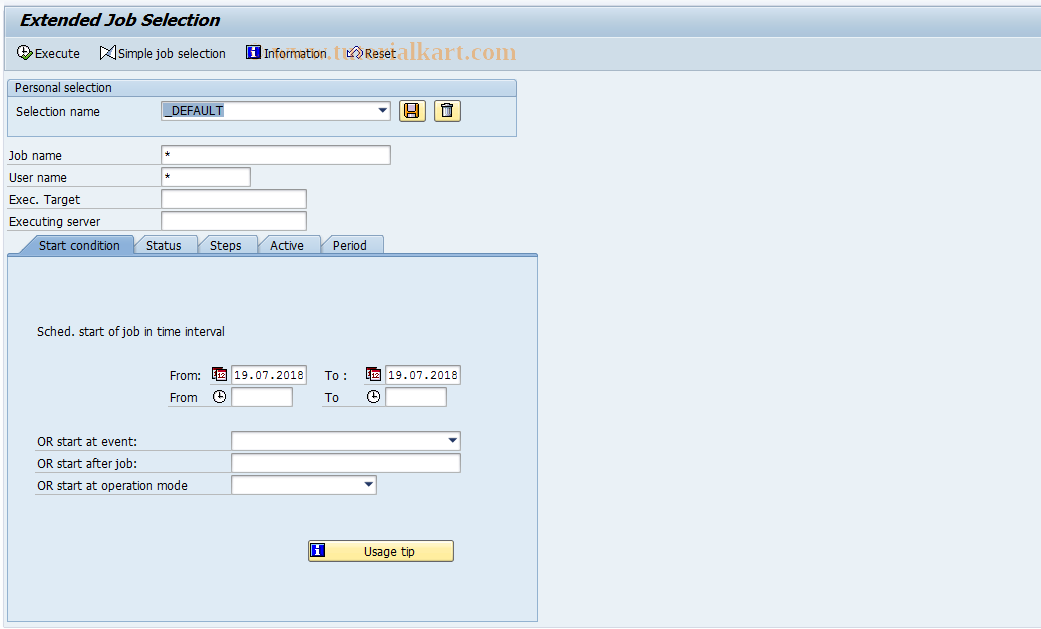
Task: Click the Sched. start of job text
Action: (131, 331)
